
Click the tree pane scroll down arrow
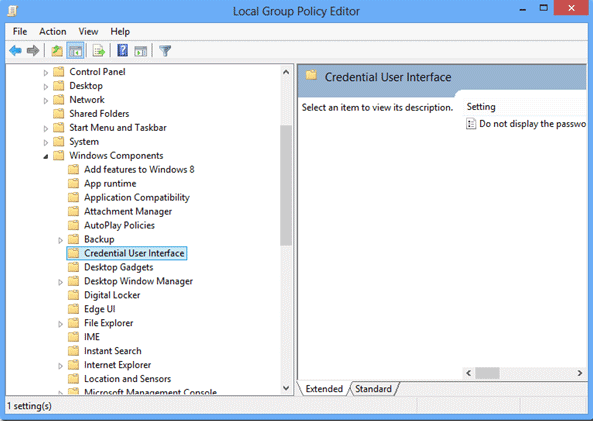pyautogui.click(x=286, y=388)
